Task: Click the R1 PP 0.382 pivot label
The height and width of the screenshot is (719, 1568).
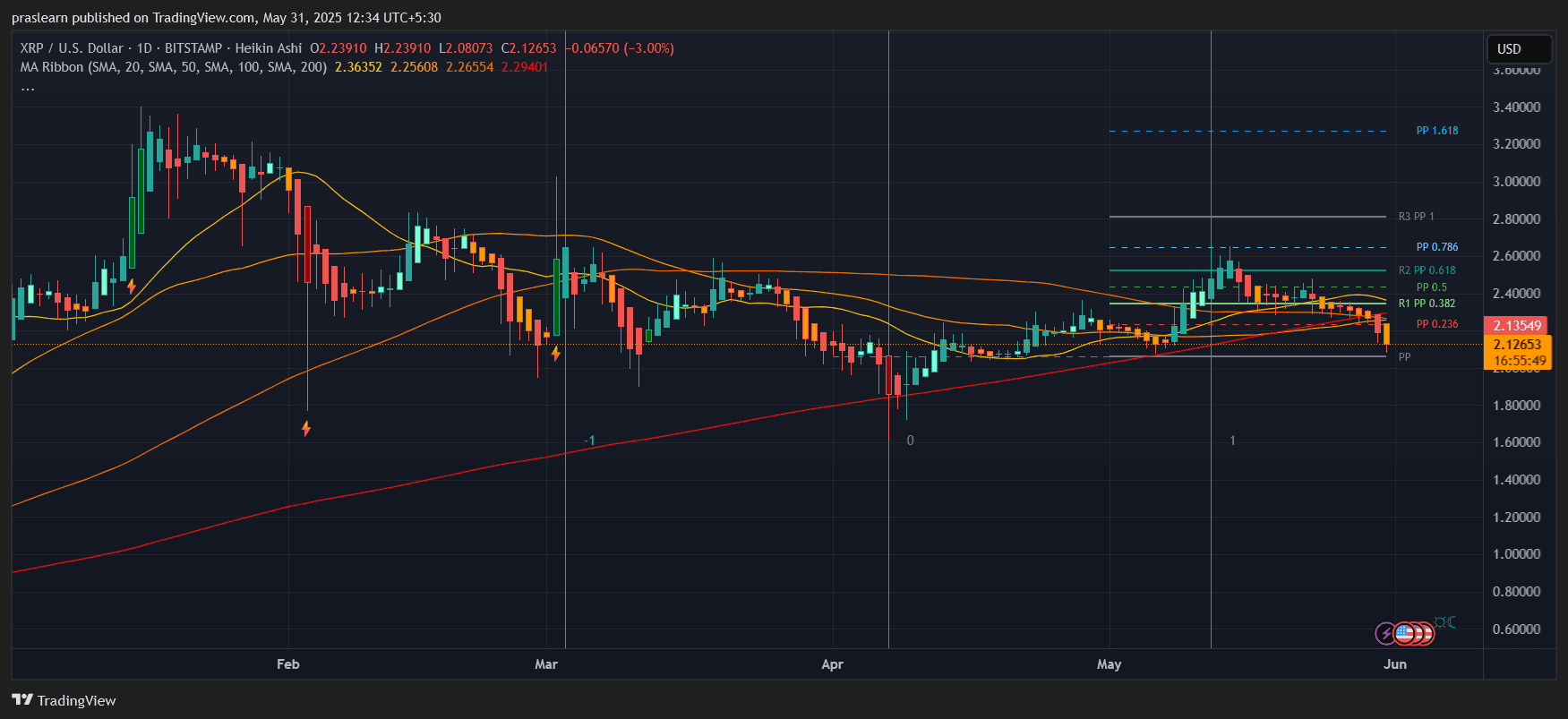Action: point(1427,304)
